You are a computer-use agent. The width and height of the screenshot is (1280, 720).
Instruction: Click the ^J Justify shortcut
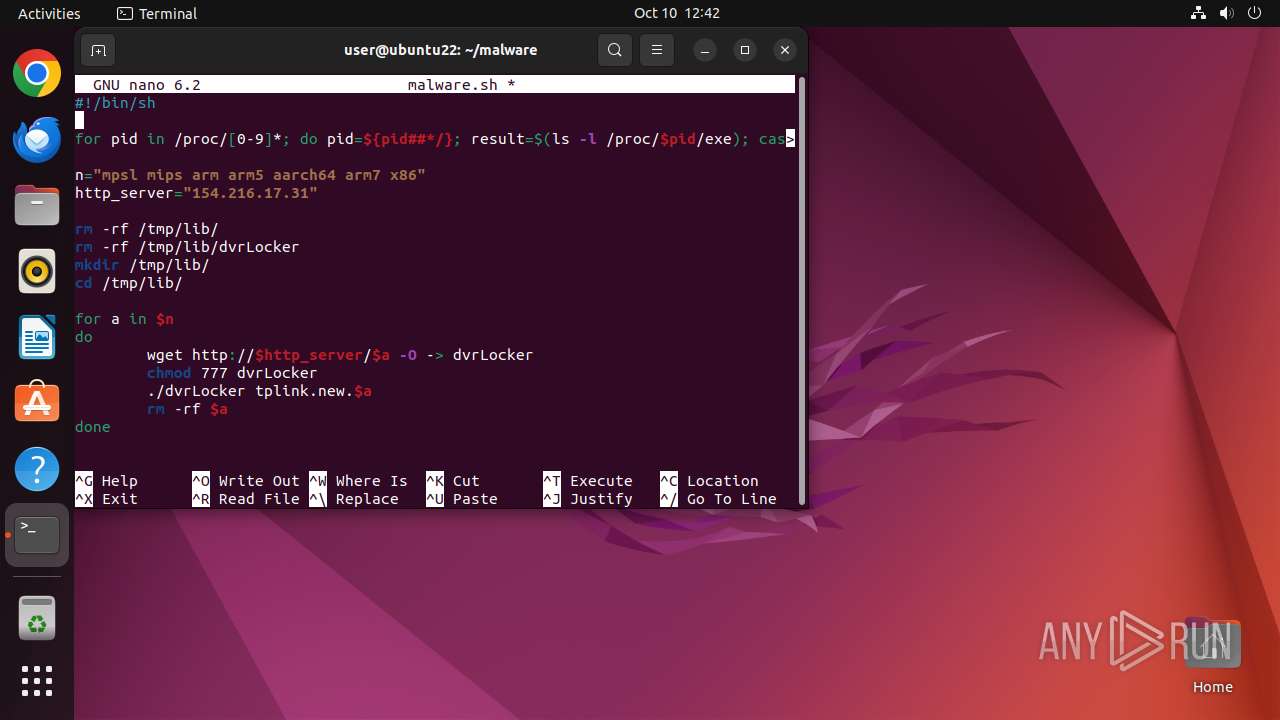(588, 499)
